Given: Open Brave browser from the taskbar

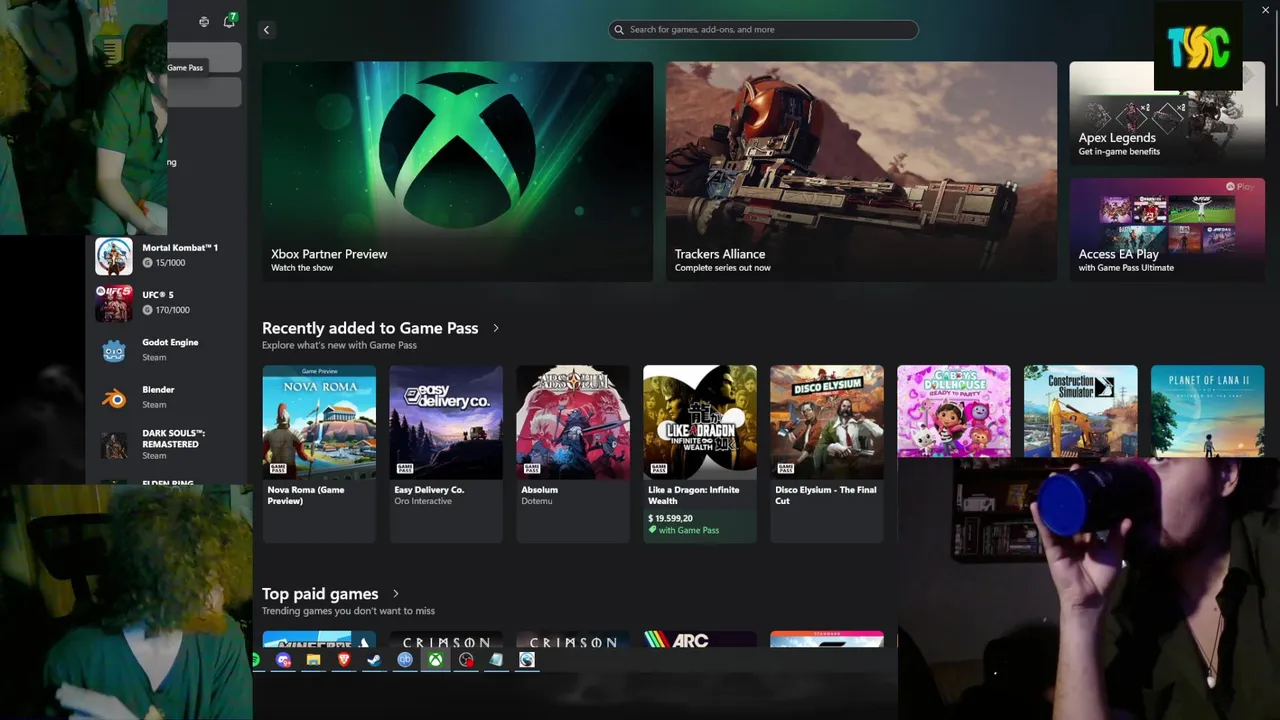Looking at the screenshot, I should tap(344, 660).
